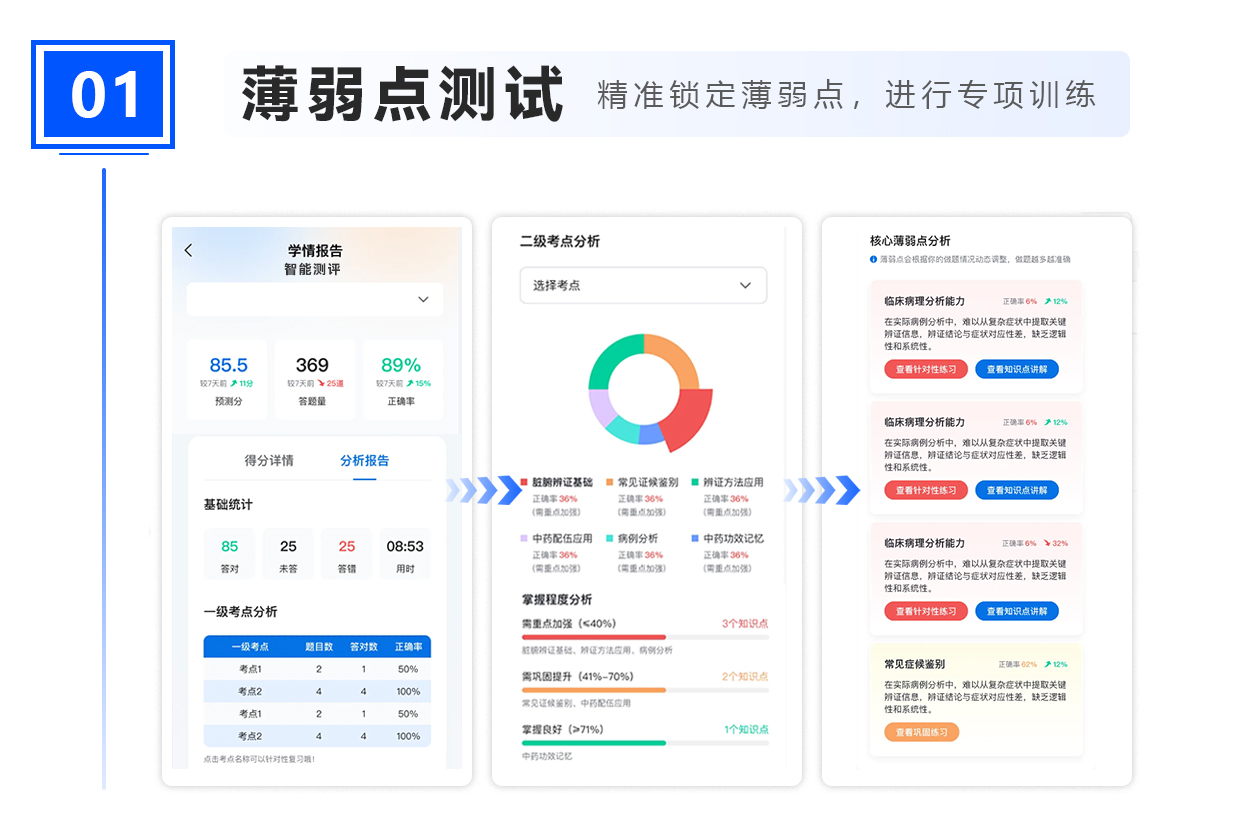1242x839 pixels.
Task: Click 查看知识点讲解 in the topmost weakness card
Action: [1016, 369]
